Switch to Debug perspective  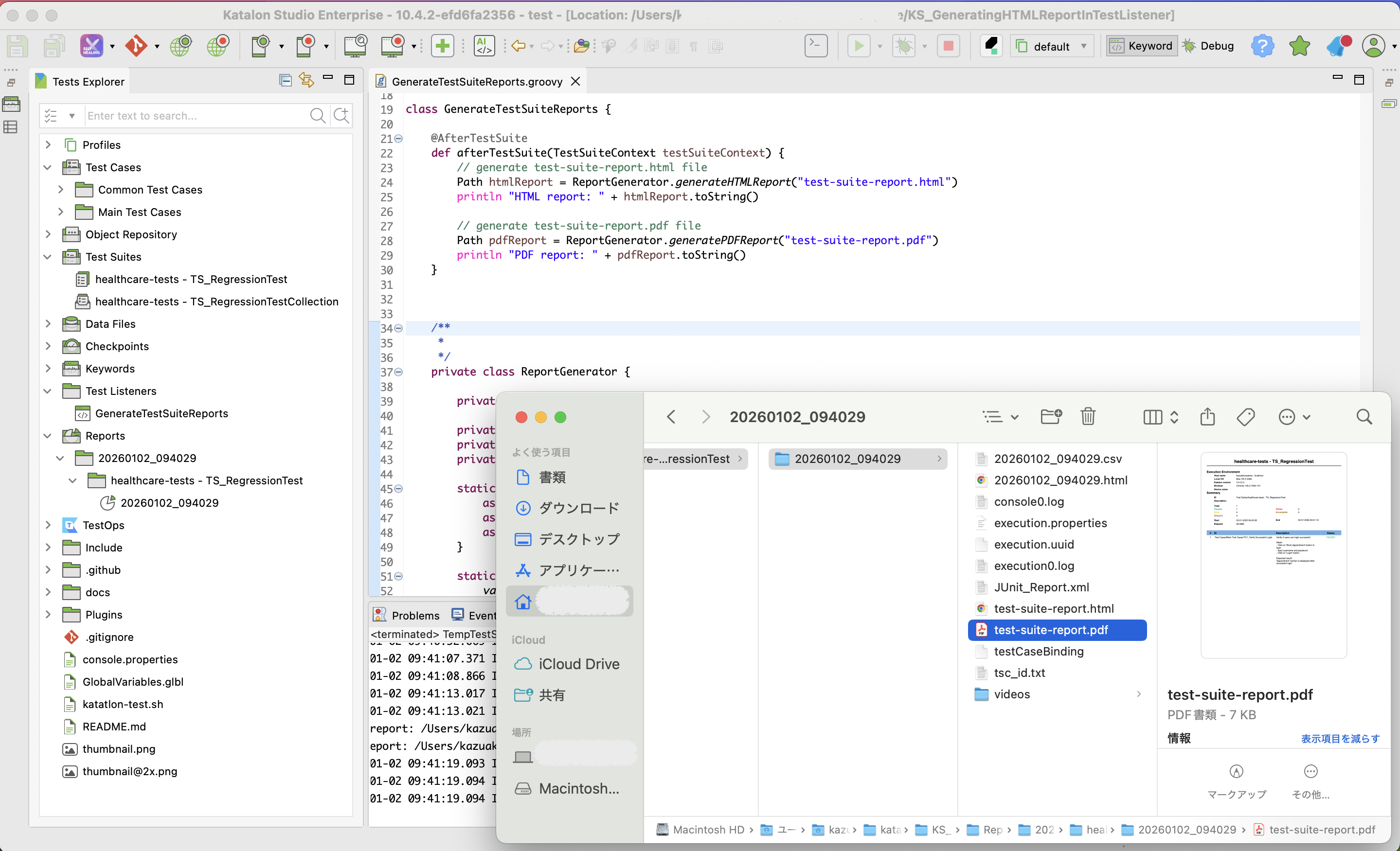(1208, 45)
